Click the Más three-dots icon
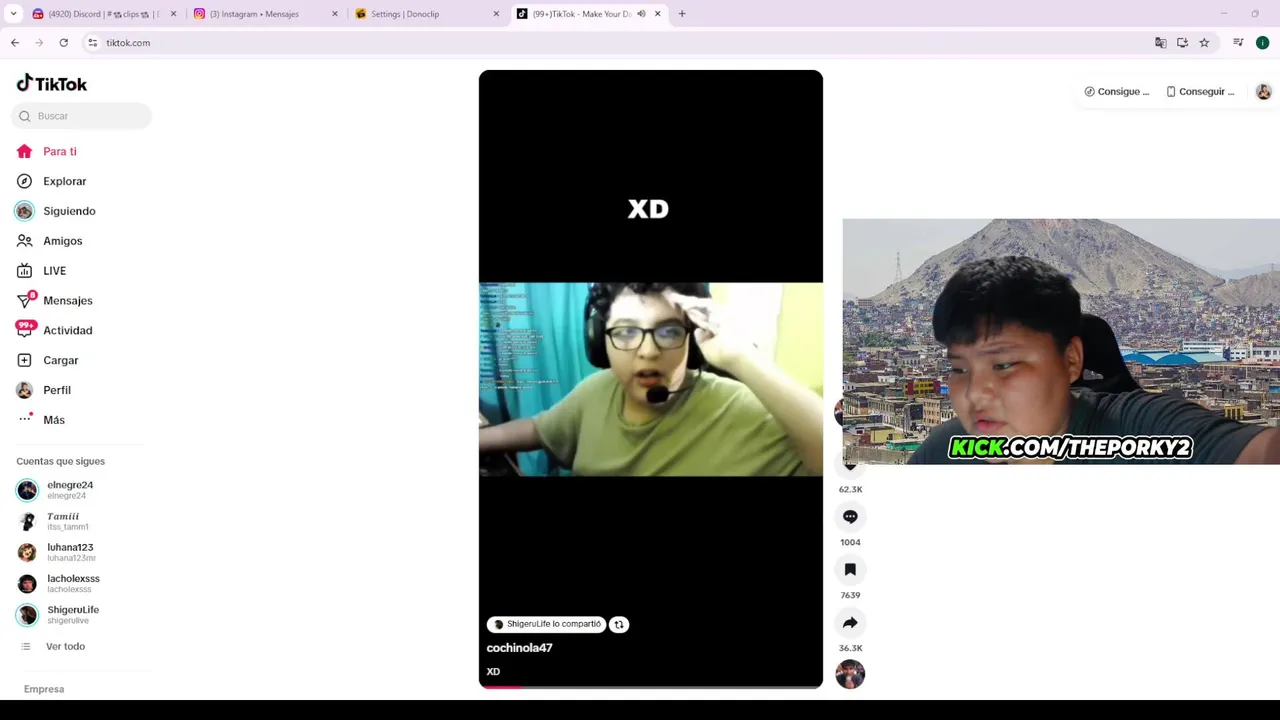Image resolution: width=1280 pixels, height=720 pixels. coord(25,419)
